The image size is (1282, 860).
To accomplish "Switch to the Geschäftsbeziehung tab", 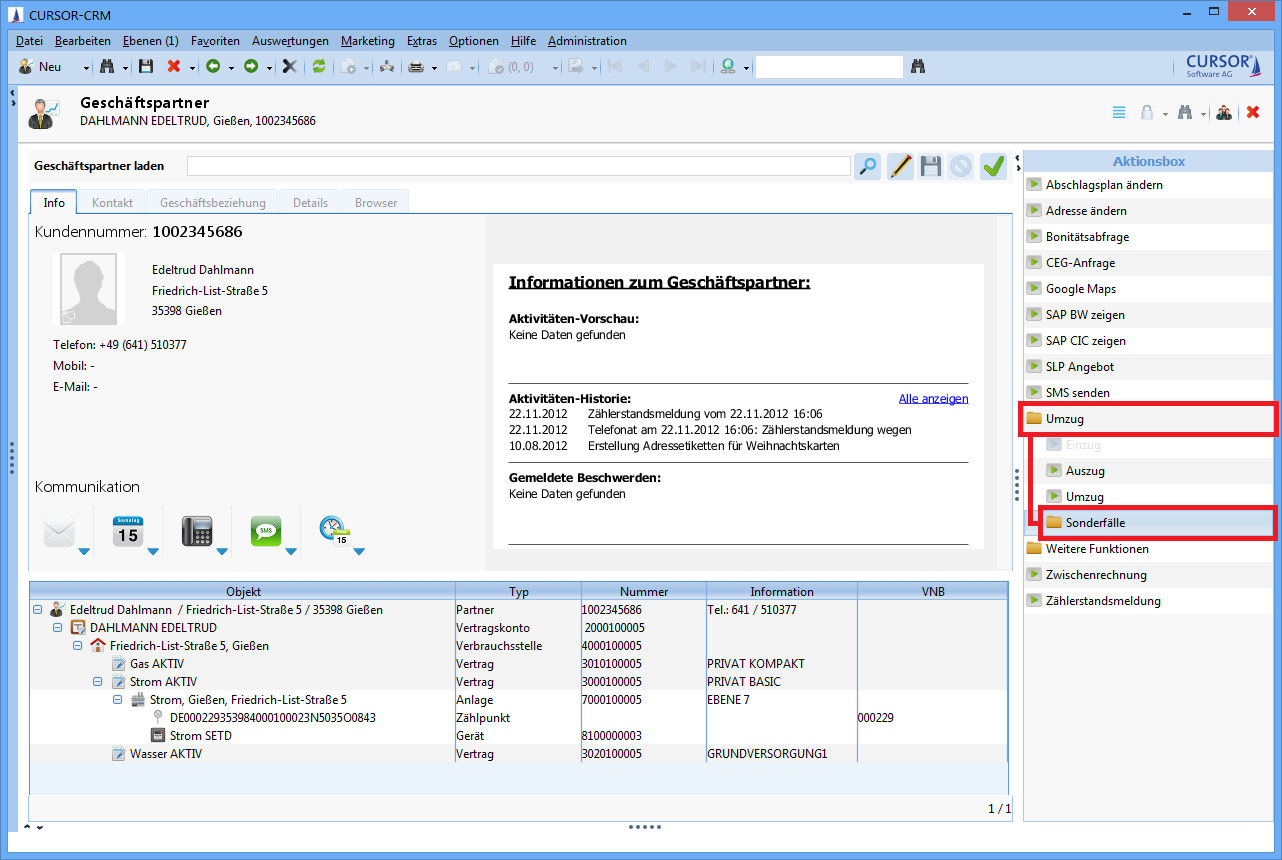I will coord(212,202).
